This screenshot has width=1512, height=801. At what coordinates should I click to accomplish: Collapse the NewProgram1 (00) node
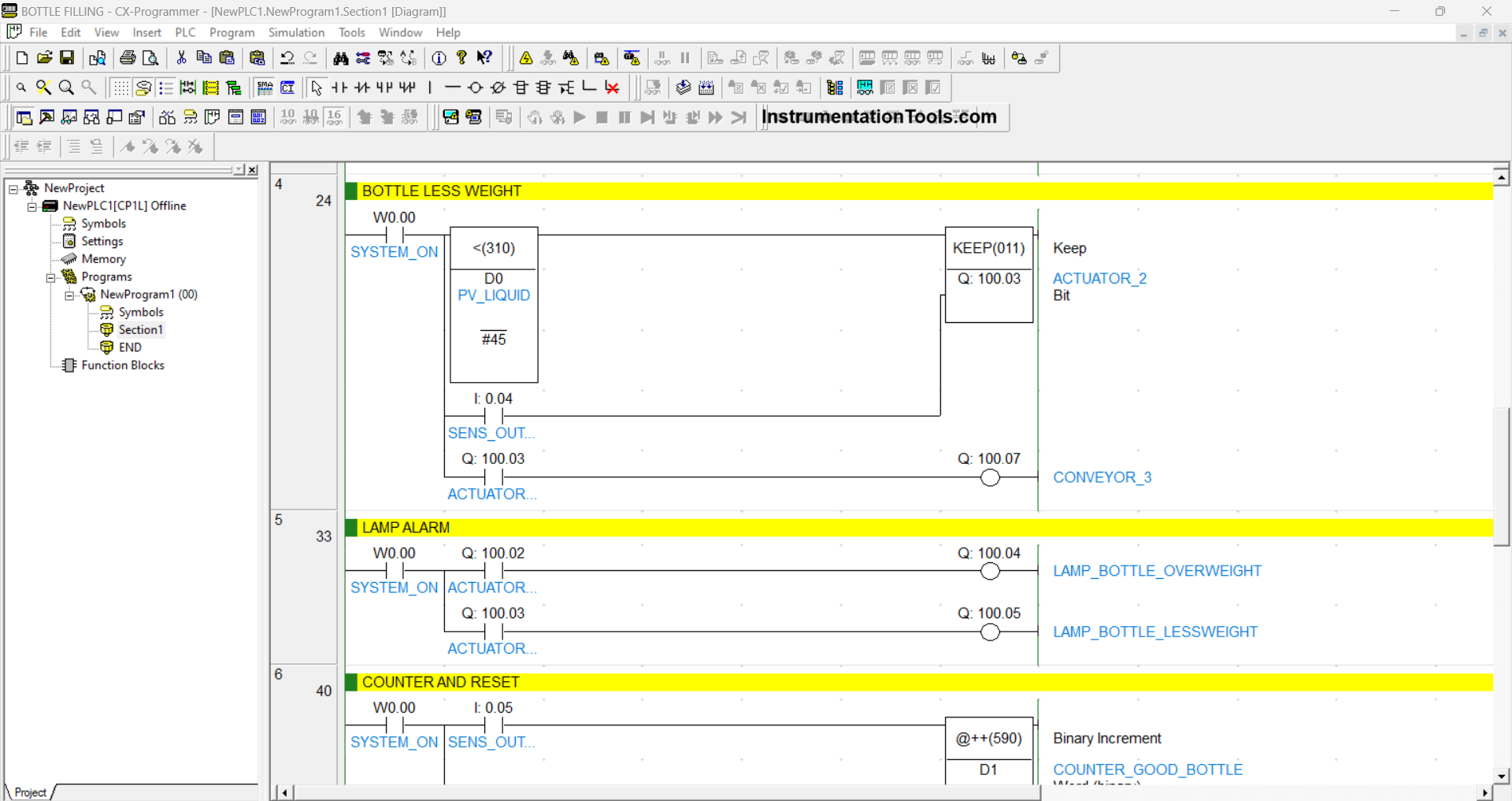click(x=69, y=295)
